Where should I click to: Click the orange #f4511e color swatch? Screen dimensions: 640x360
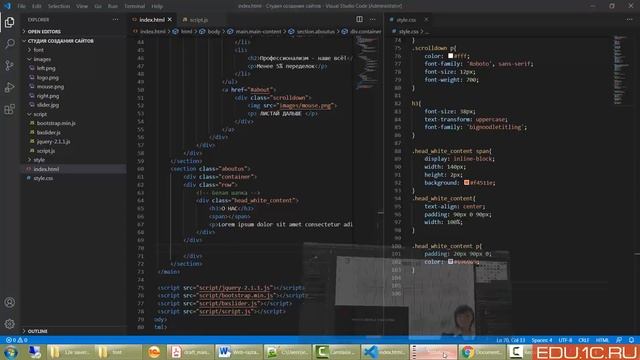(x=466, y=182)
